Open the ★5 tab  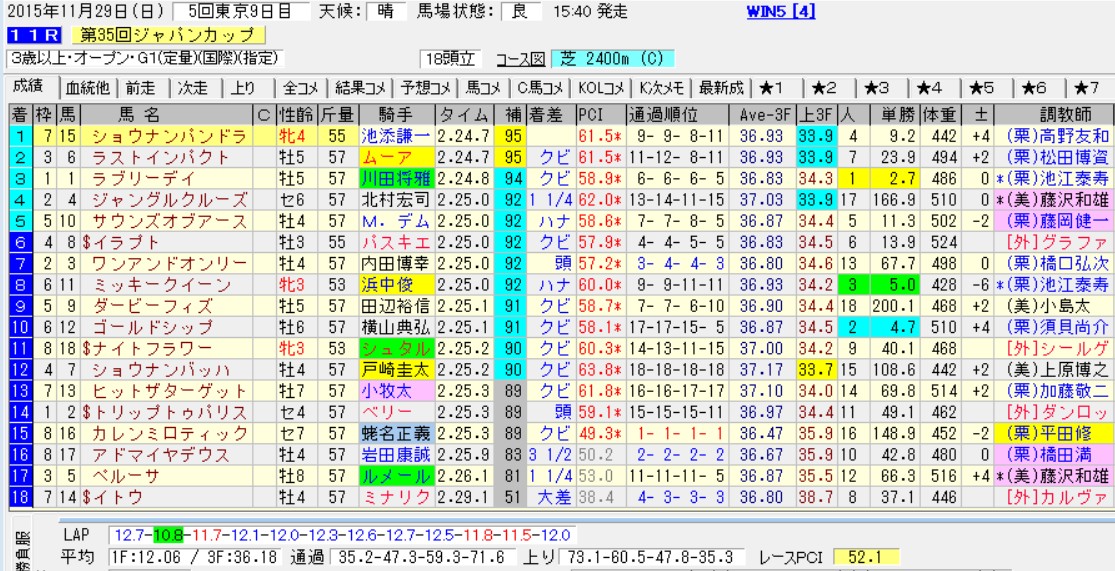click(983, 87)
